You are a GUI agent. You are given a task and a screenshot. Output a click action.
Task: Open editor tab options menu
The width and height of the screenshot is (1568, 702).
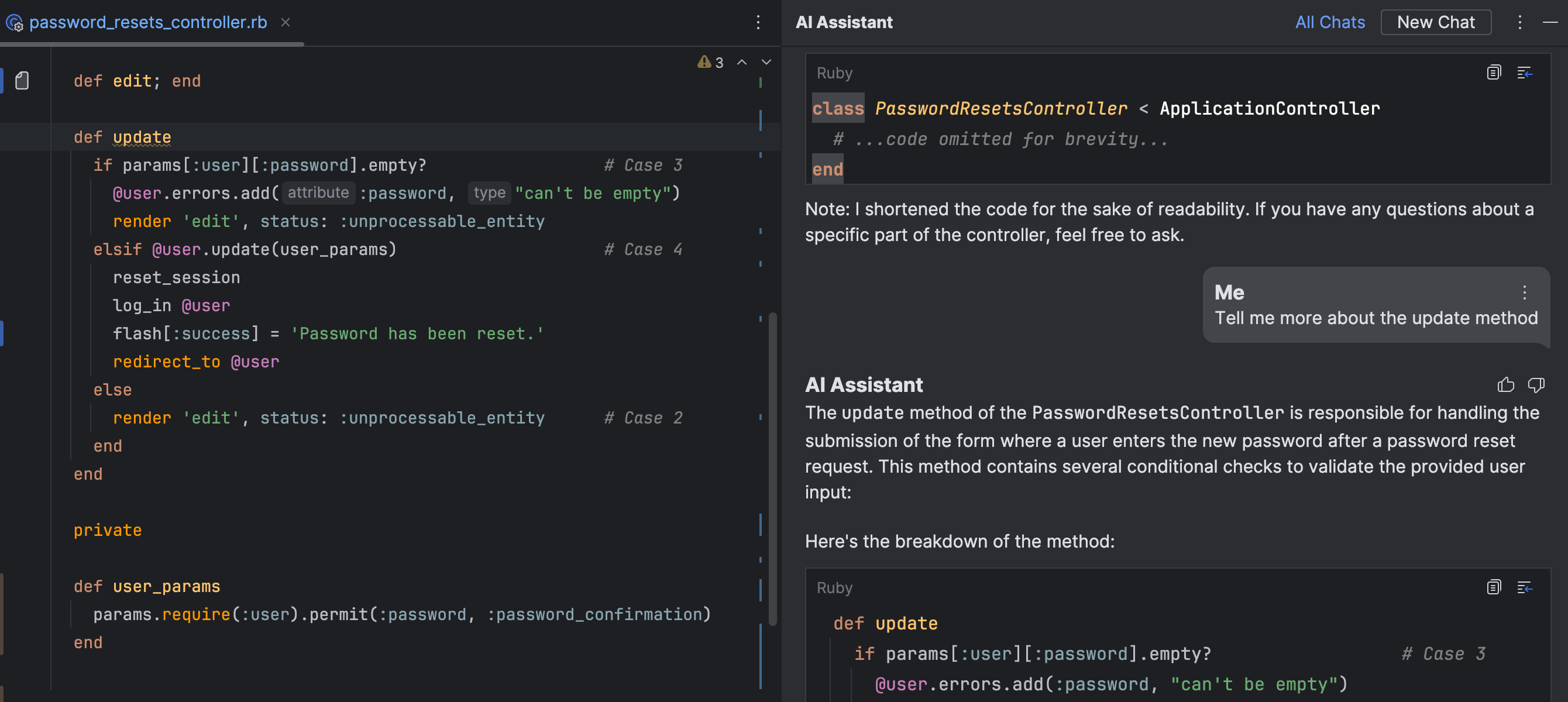tap(758, 23)
